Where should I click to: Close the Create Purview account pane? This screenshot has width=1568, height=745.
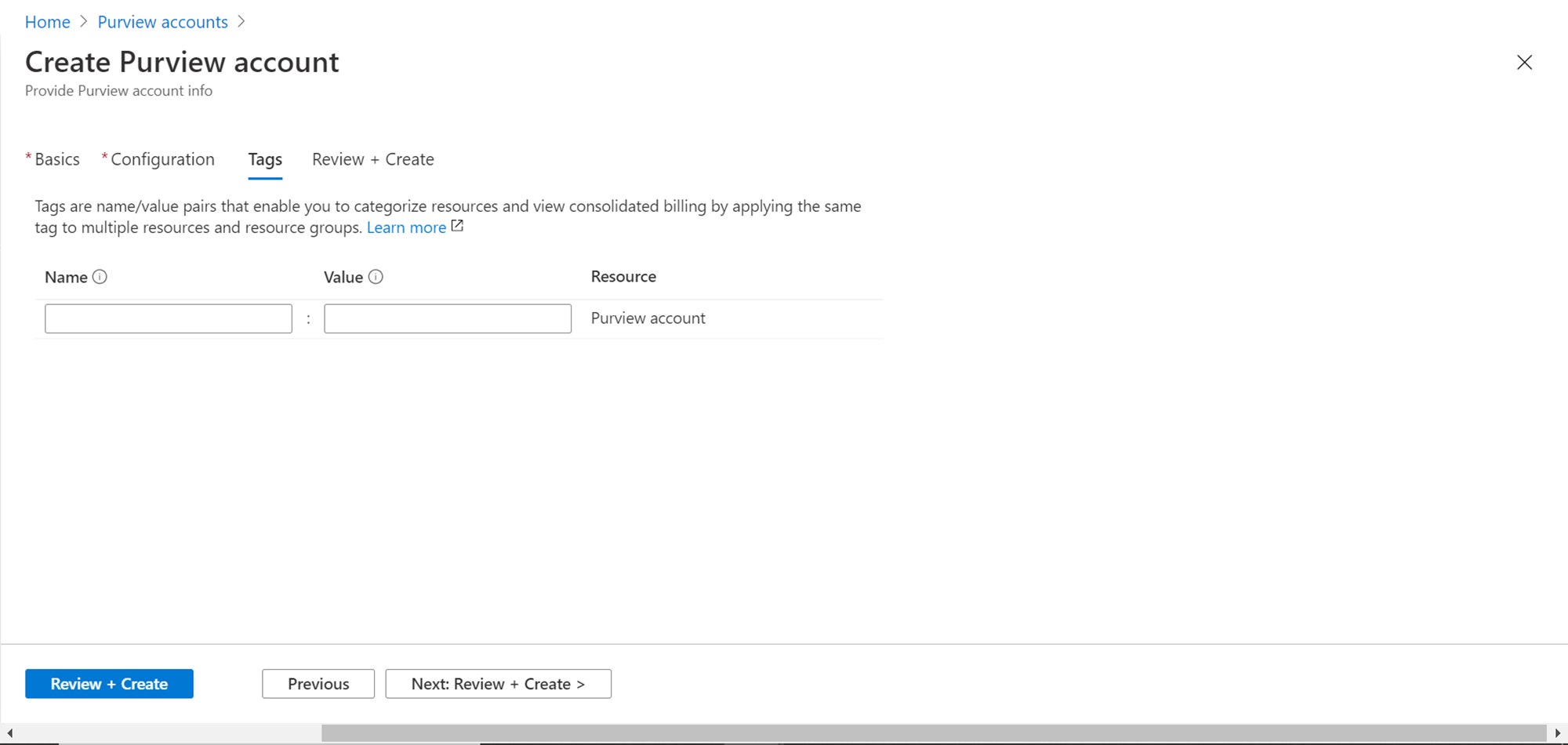coord(1524,63)
